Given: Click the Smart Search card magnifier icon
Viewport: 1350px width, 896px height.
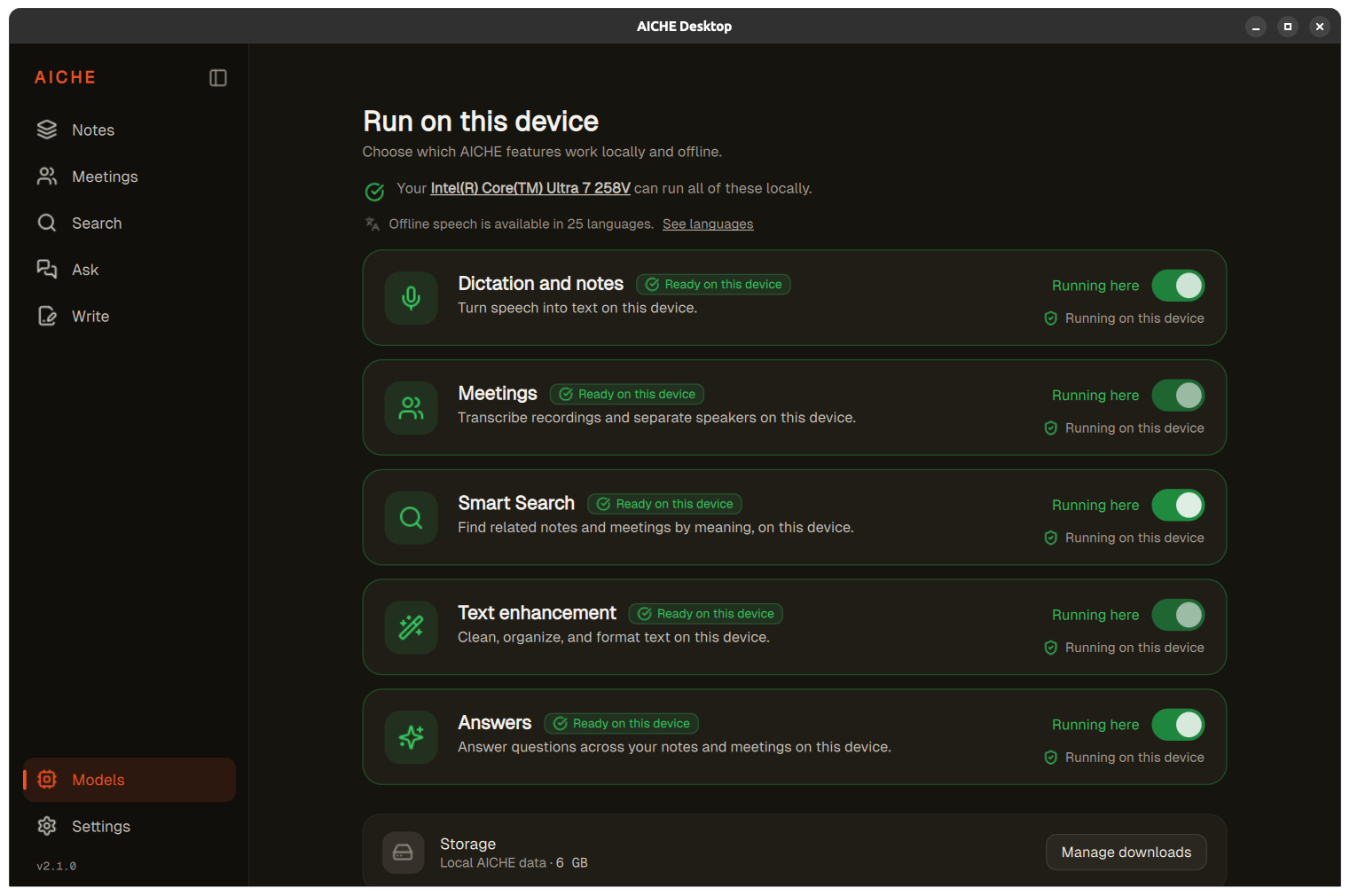Looking at the screenshot, I should [x=411, y=517].
